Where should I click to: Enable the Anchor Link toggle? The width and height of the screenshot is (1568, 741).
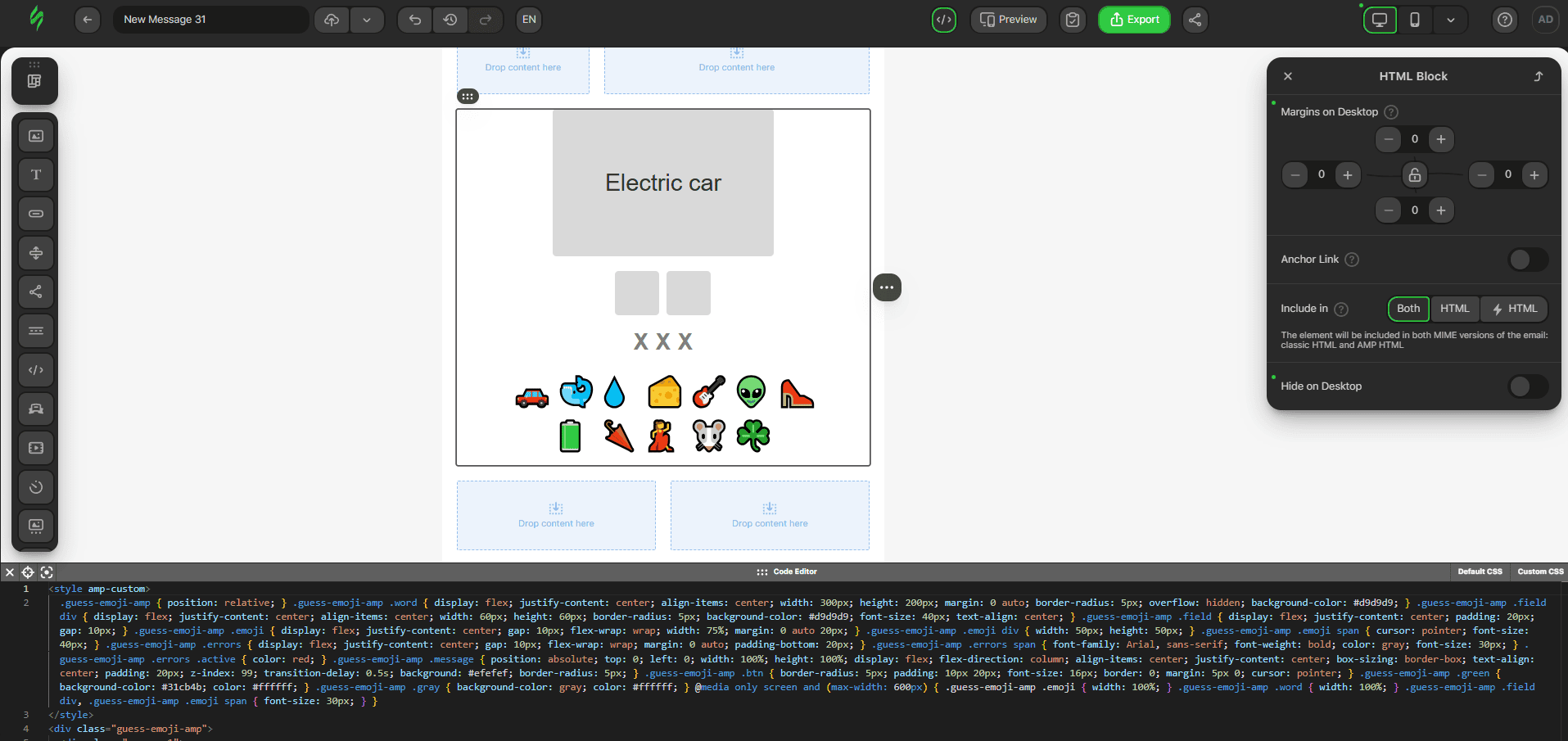[1527, 260]
